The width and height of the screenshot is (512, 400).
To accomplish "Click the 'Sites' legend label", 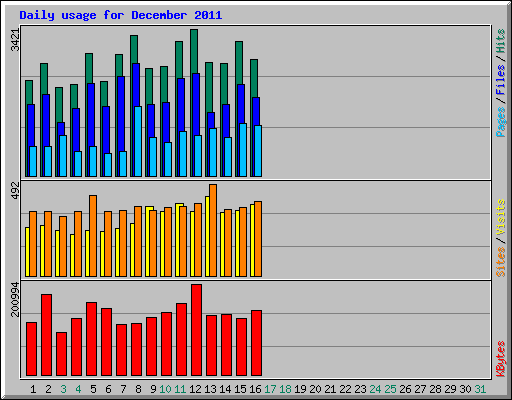I will tap(501, 262).
